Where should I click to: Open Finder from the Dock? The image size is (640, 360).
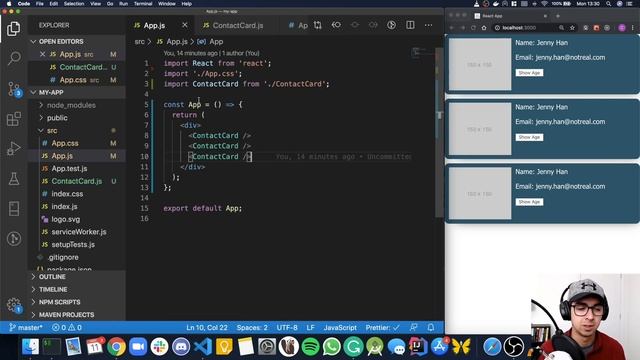(30, 347)
